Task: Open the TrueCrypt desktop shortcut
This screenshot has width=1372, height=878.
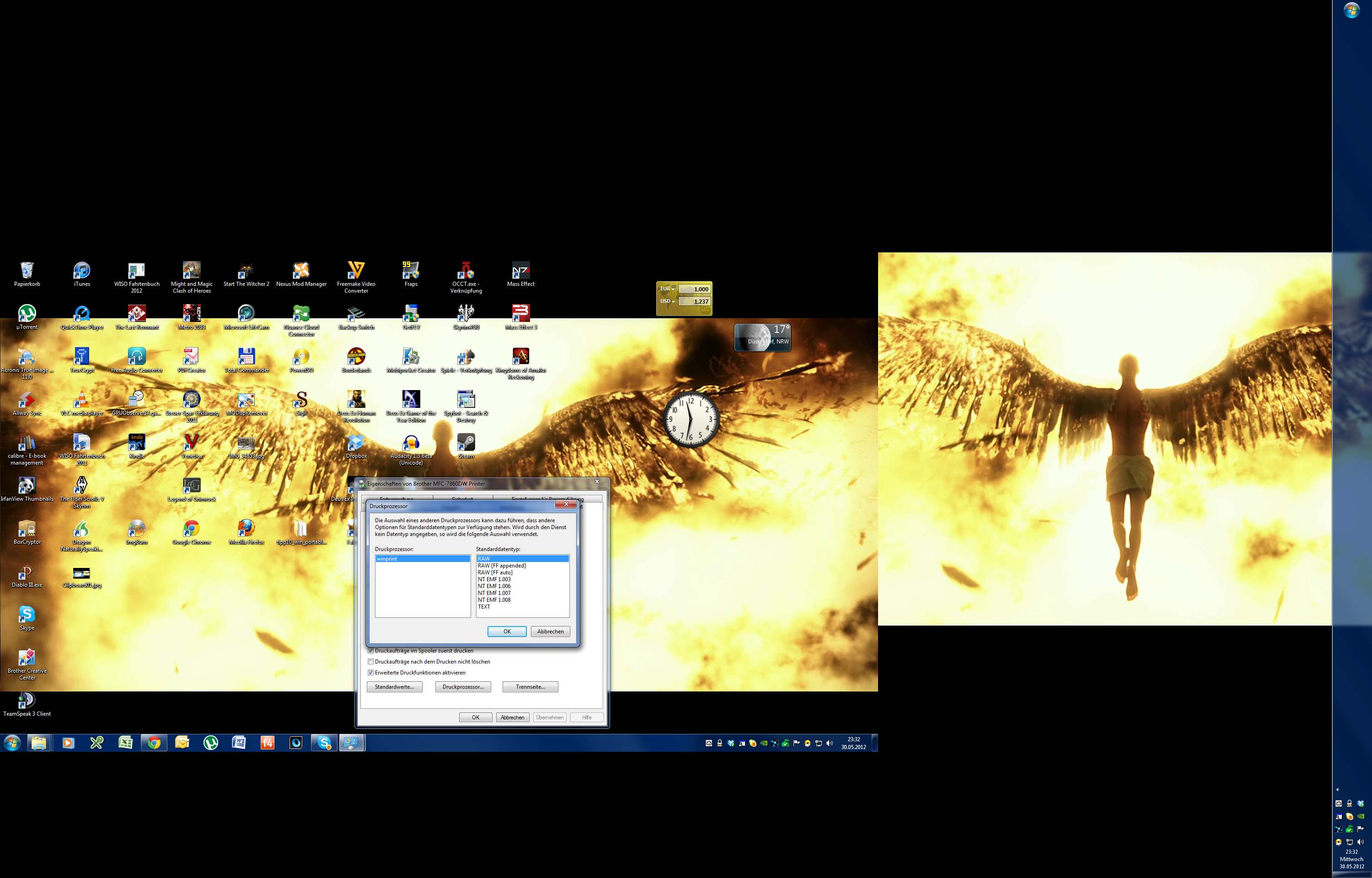Action: click(81, 357)
